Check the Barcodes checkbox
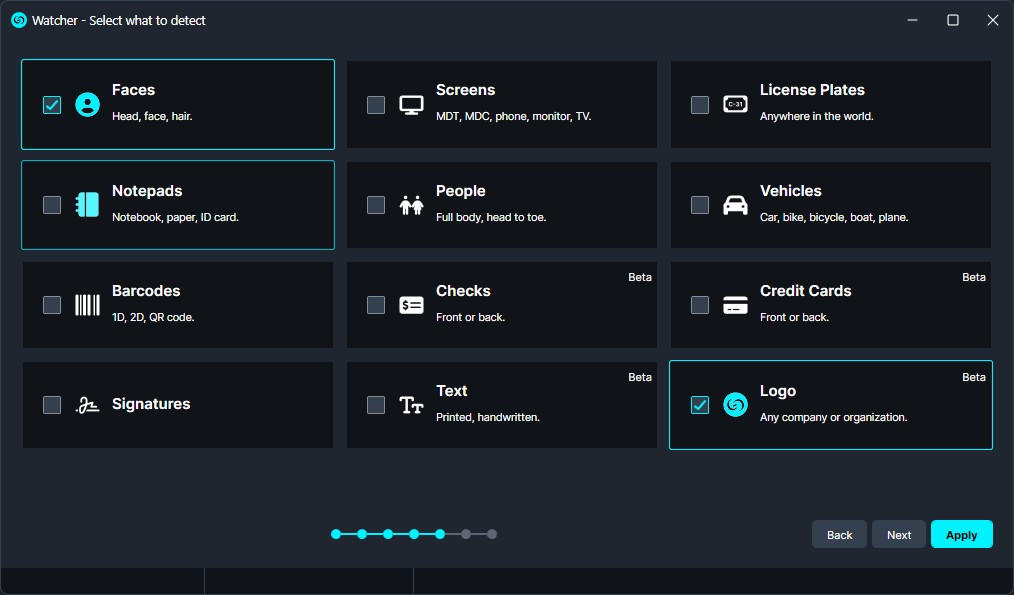Viewport: 1014px width, 595px height. [x=52, y=305]
